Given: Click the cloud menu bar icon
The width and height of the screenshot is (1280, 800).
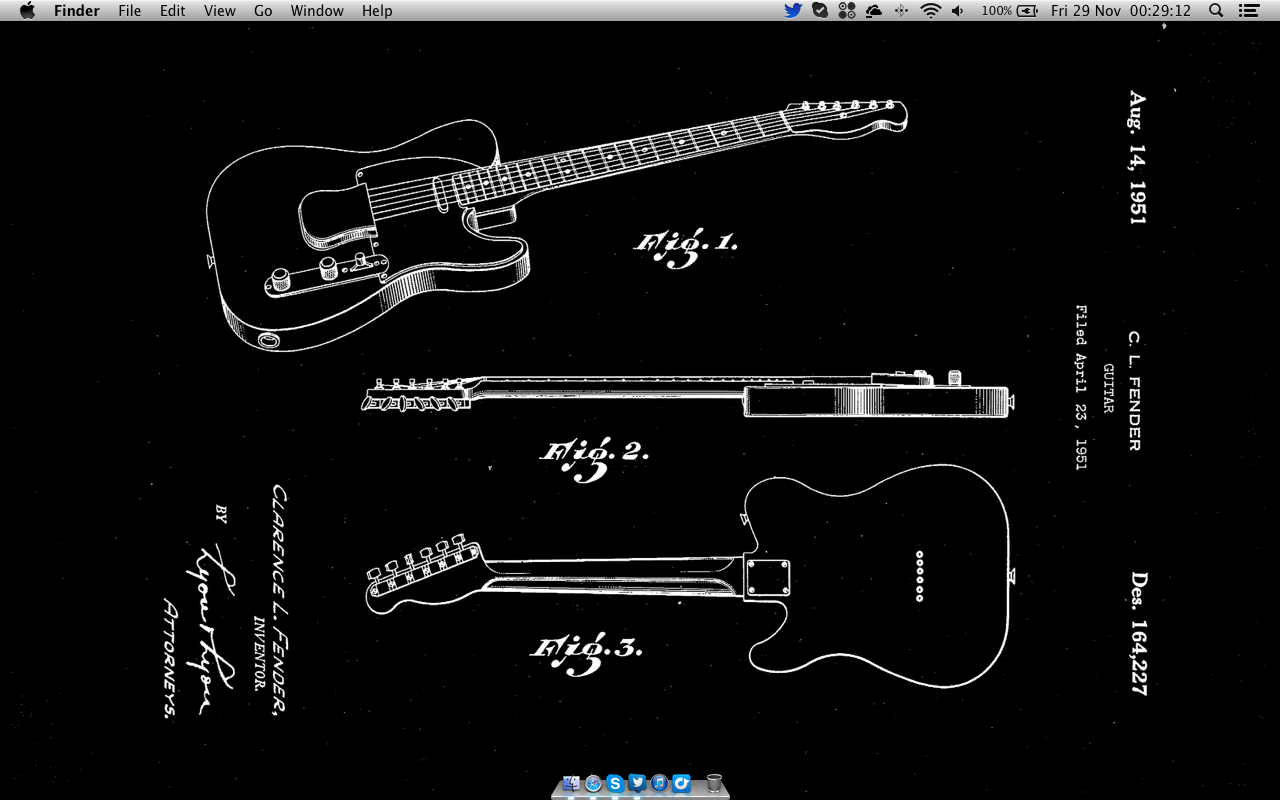Looking at the screenshot, I should click(874, 10).
